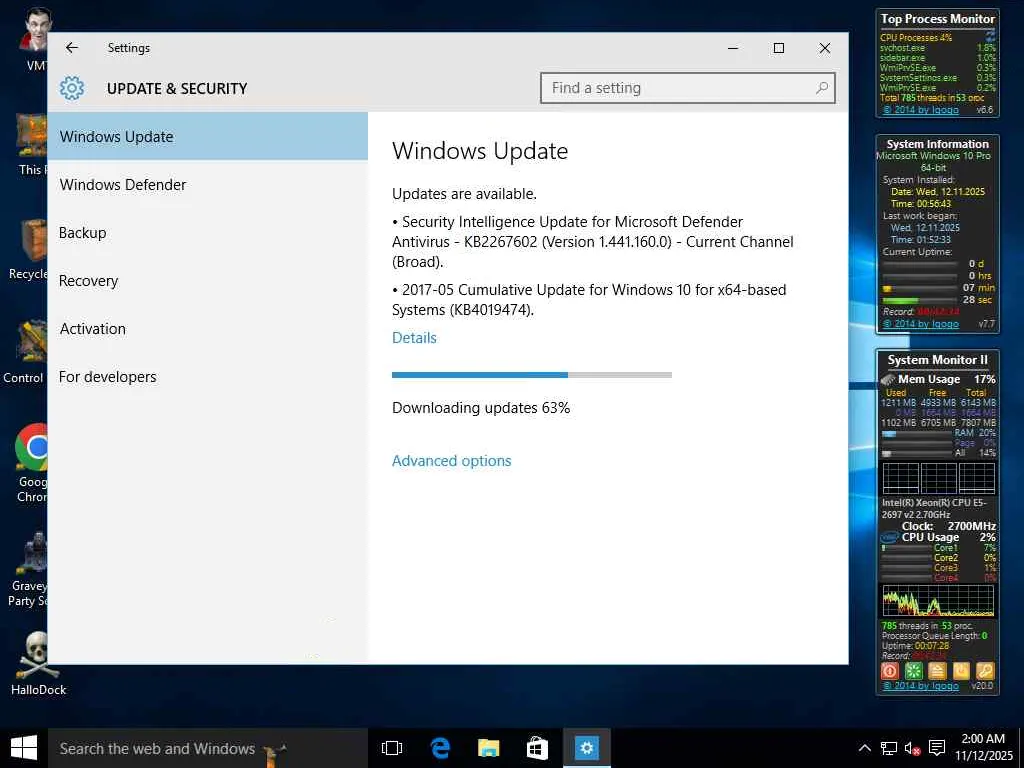Click the Downloading updates 63% text
The width and height of the screenshot is (1024, 768).
pyautogui.click(x=481, y=408)
